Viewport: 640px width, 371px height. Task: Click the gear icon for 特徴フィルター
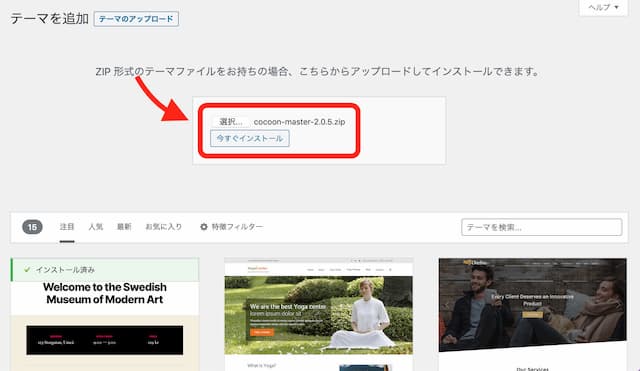click(x=204, y=227)
